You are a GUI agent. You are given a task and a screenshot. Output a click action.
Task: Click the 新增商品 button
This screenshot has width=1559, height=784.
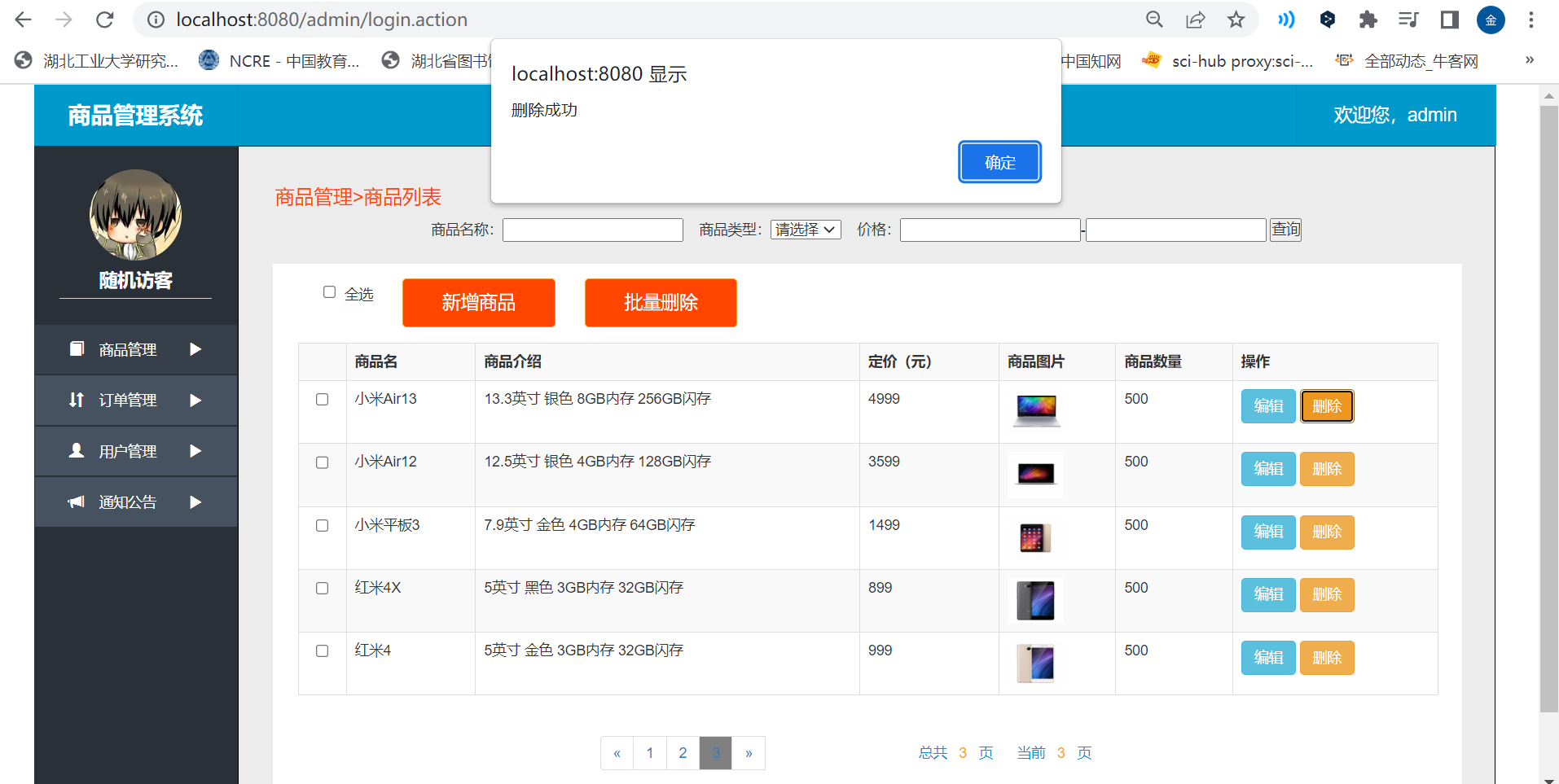(x=479, y=303)
